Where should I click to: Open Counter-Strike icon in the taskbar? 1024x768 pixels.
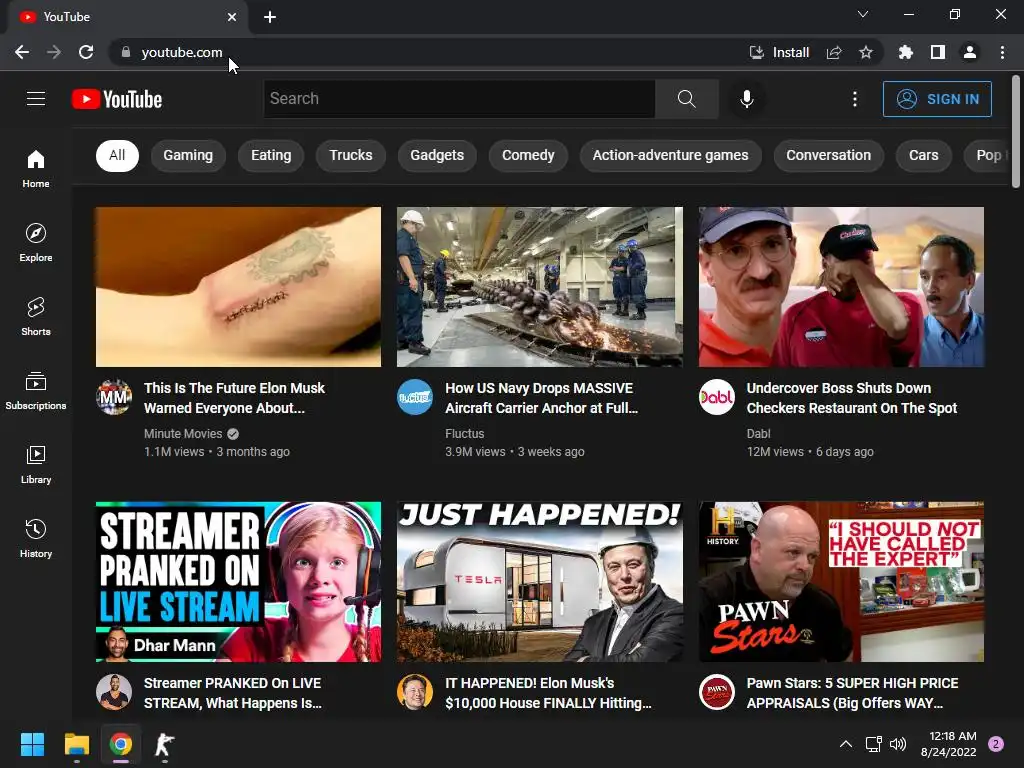tap(165, 744)
